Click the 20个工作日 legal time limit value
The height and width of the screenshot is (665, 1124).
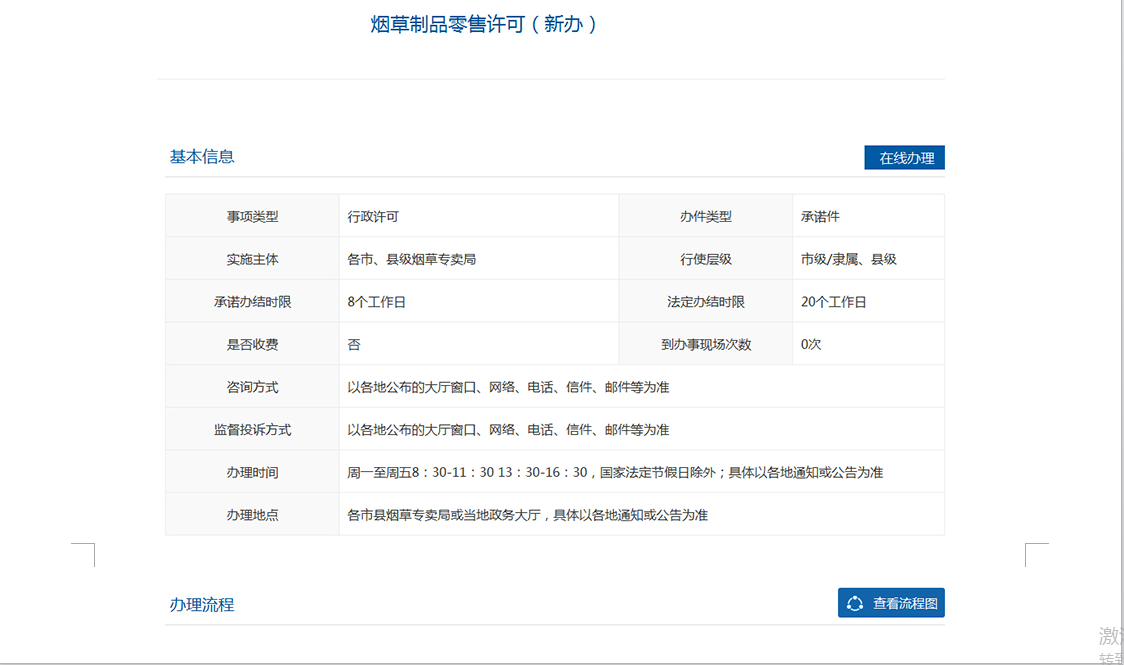pyautogui.click(x=833, y=302)
